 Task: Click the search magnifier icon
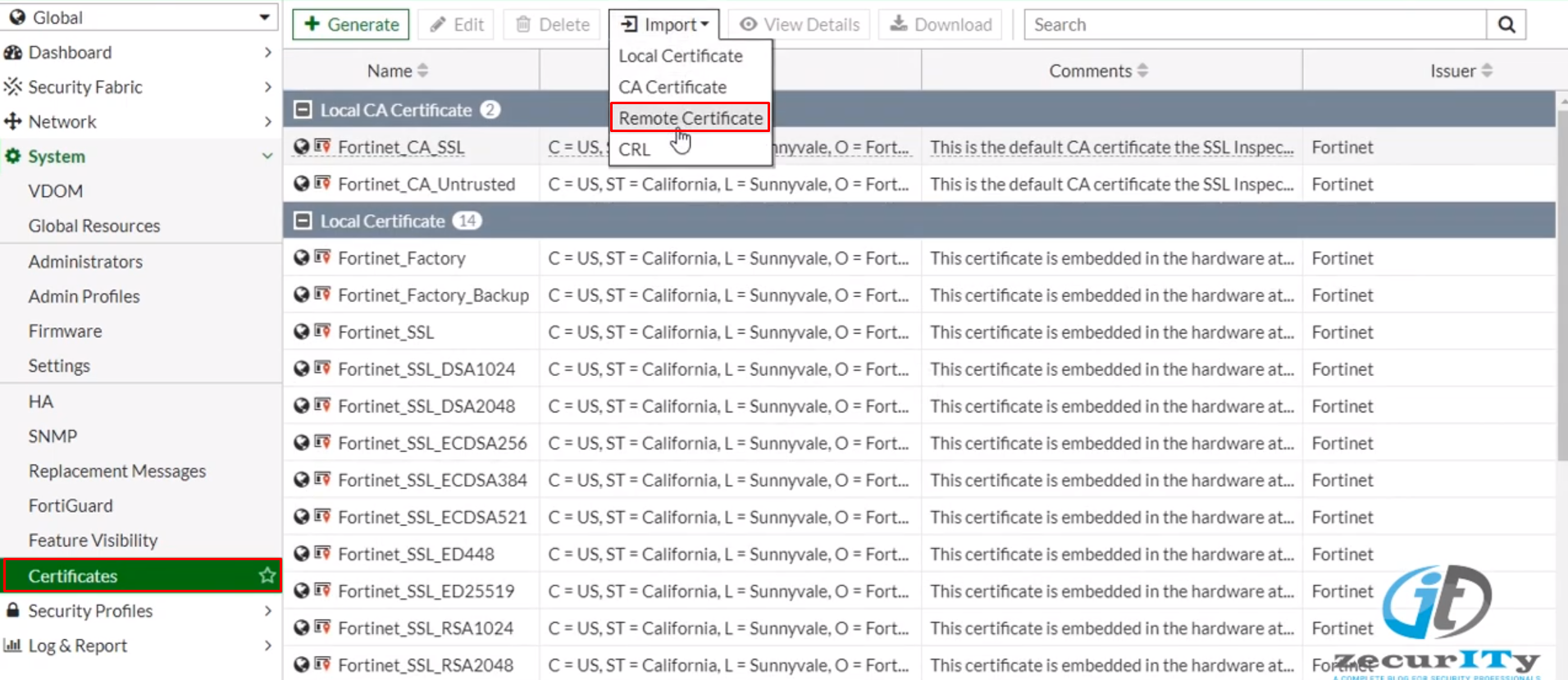pyautogui.click(x=1506, y=25)
